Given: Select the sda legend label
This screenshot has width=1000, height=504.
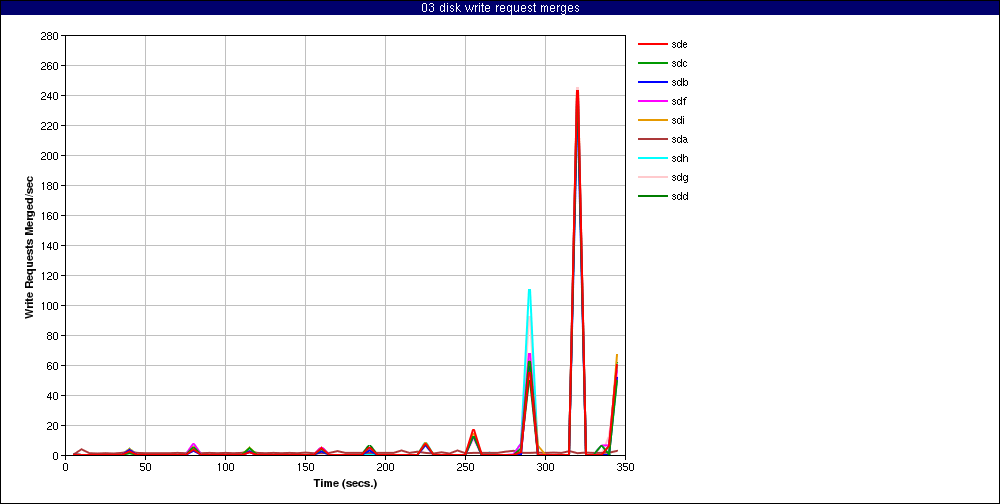Looking at the screenshot, I should tap(679, 140).
